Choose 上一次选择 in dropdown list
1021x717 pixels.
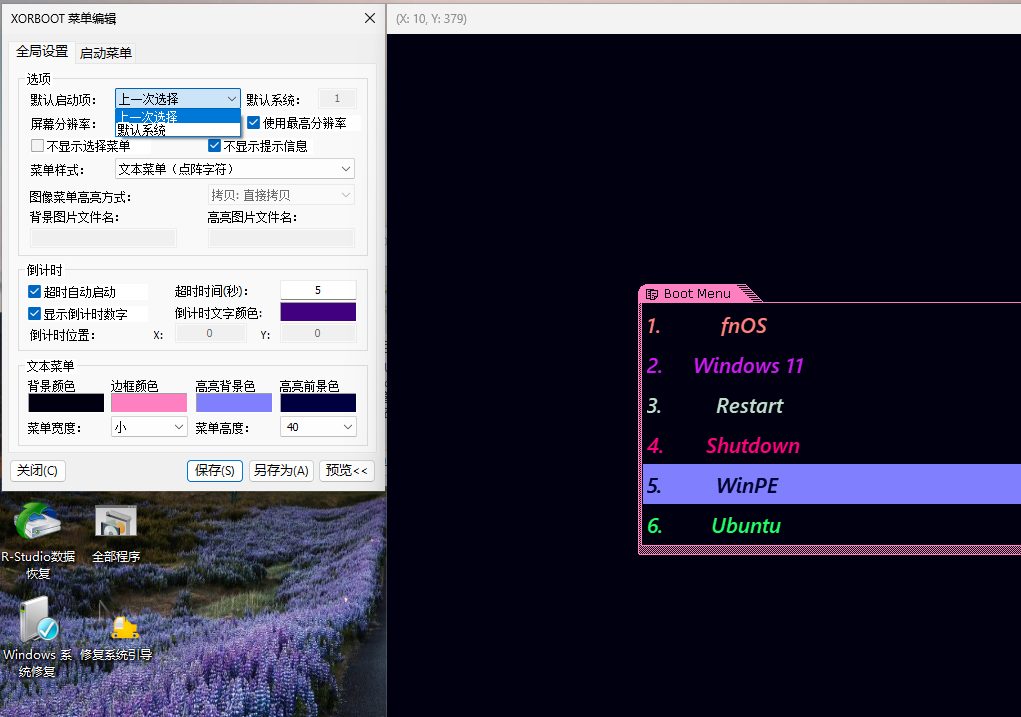[x=178, y=116]
